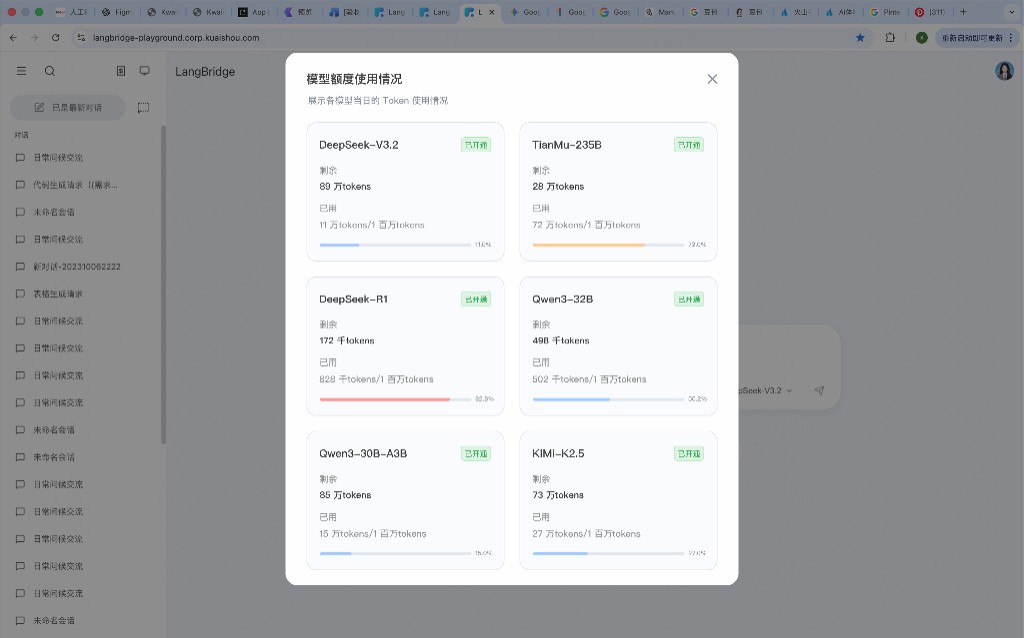1024x638 pixels.
Task: Click the 已开通 badge on Qwen3-30B-A3B card
Action: pyautogui.click(x=476, y=453)
